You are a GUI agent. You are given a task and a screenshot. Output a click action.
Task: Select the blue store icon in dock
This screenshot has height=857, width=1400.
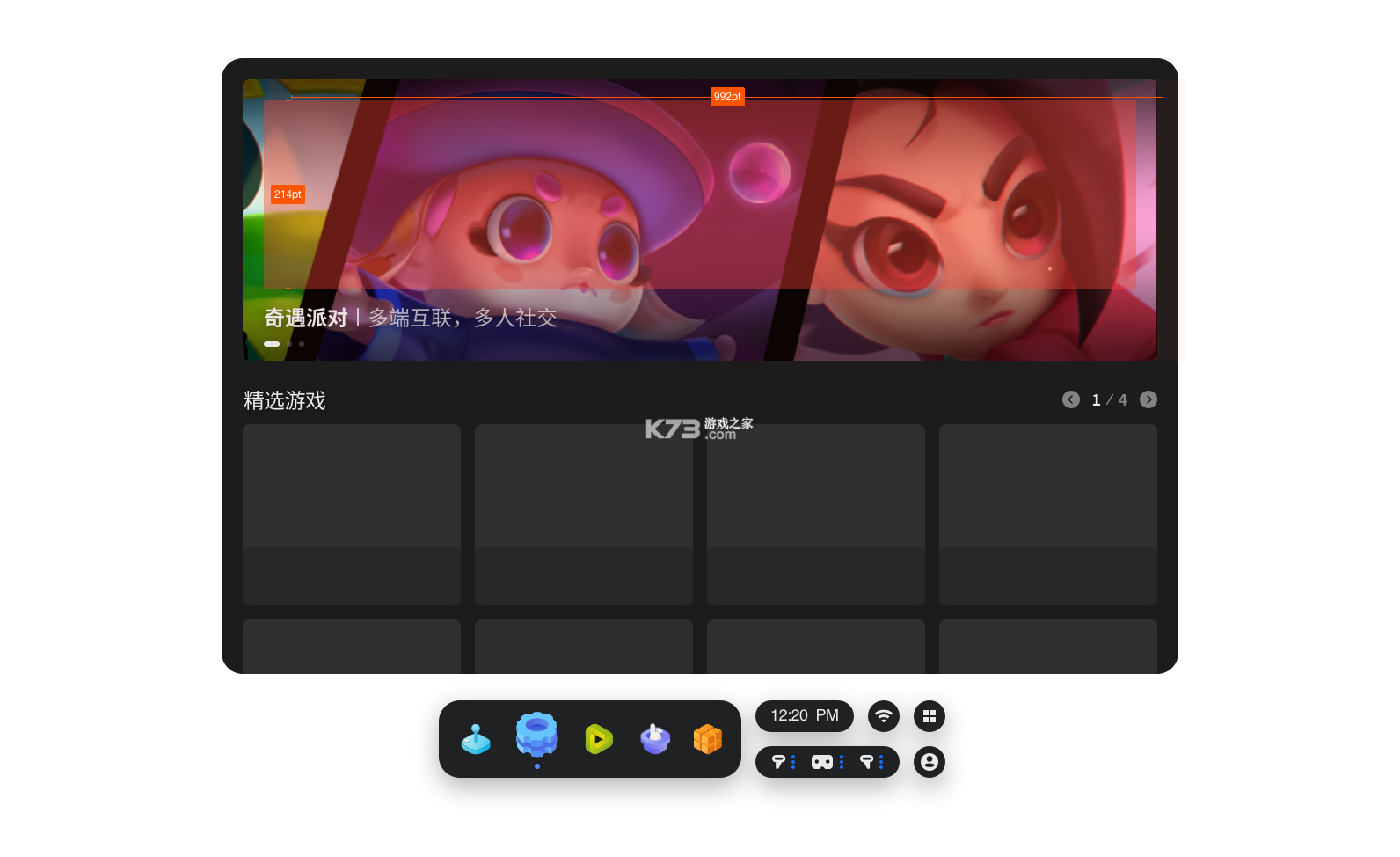coord(536,735)
